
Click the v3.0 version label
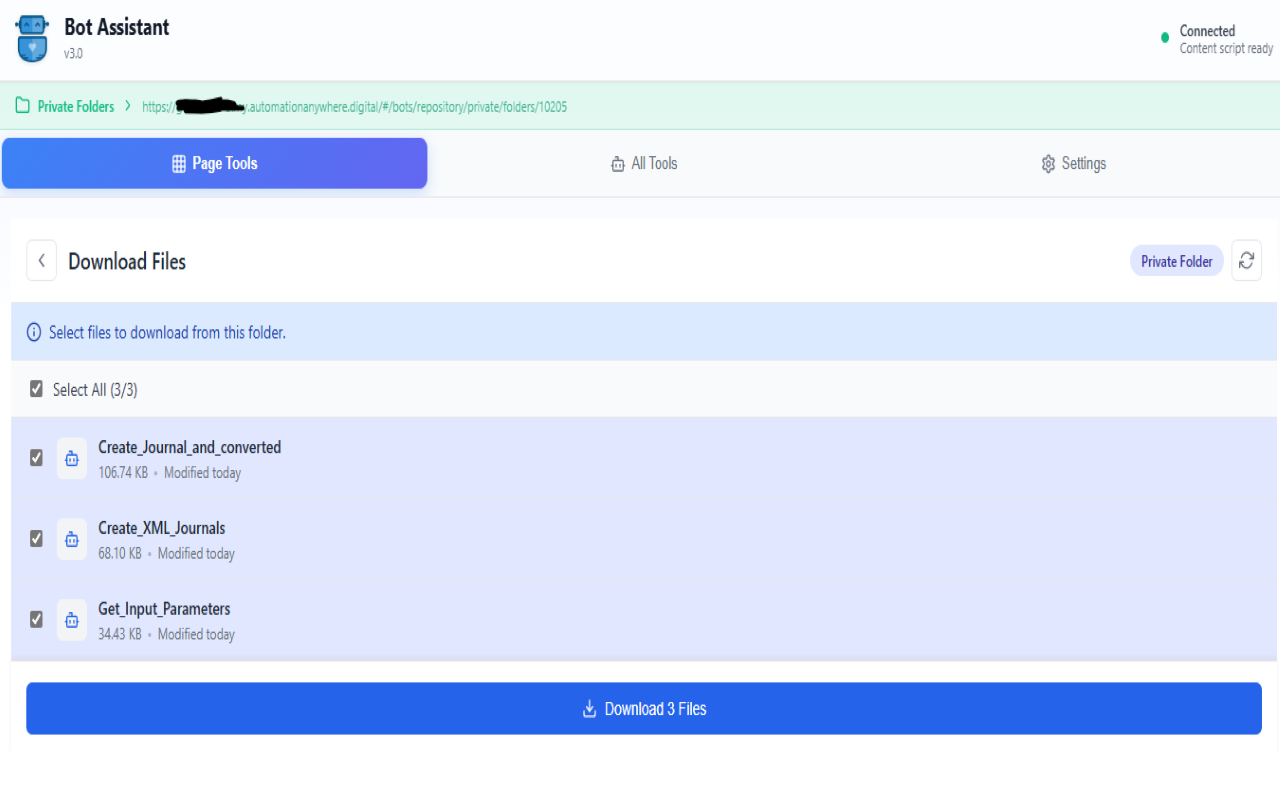pos(73,53)
